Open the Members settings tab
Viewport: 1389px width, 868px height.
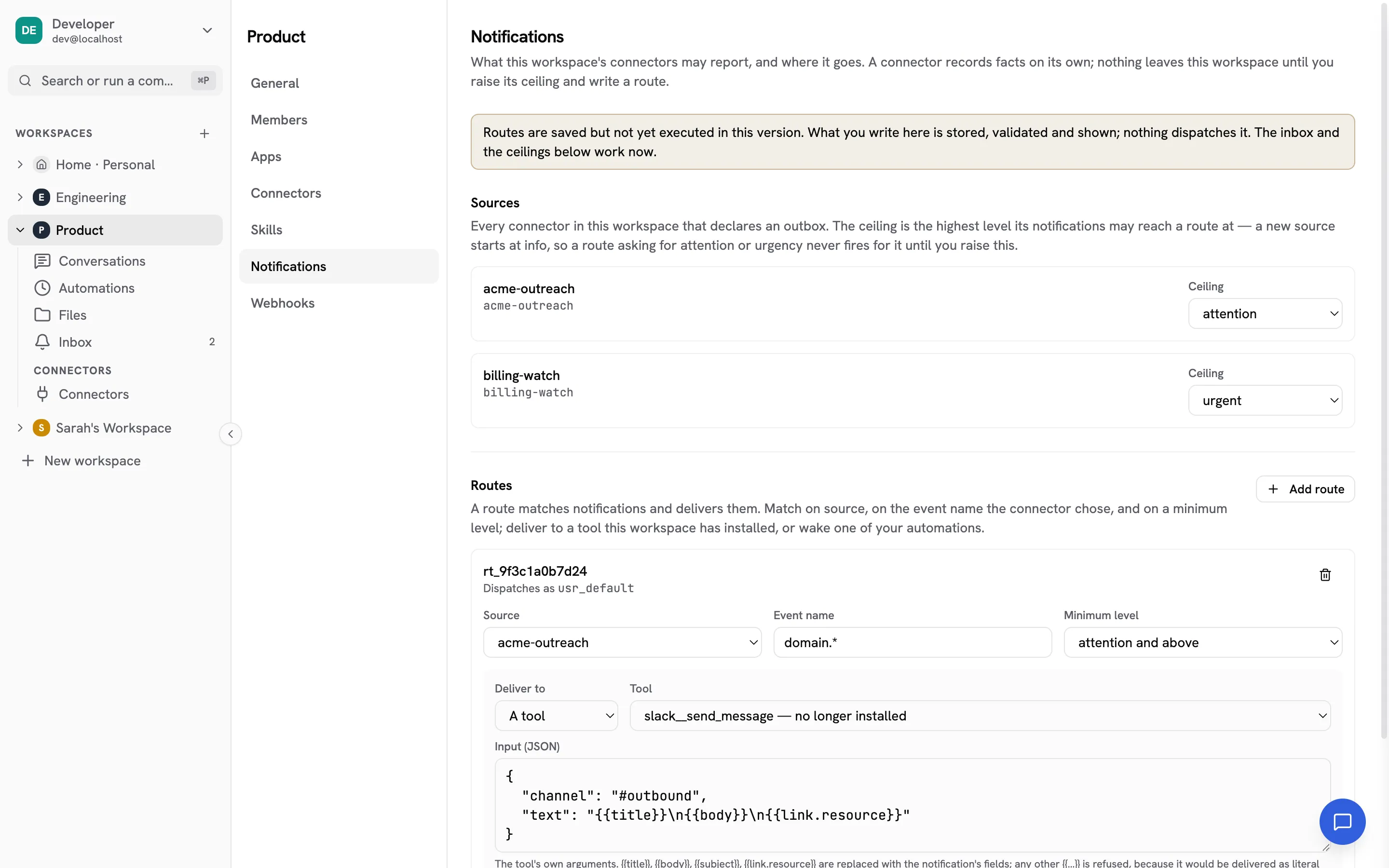(339, 120)
